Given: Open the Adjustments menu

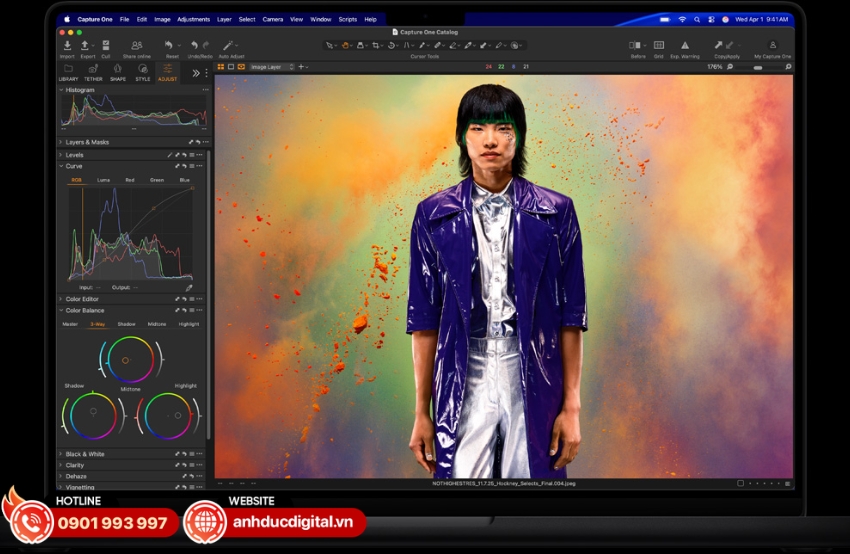Looking at the screenshot, I should point(194,19).
